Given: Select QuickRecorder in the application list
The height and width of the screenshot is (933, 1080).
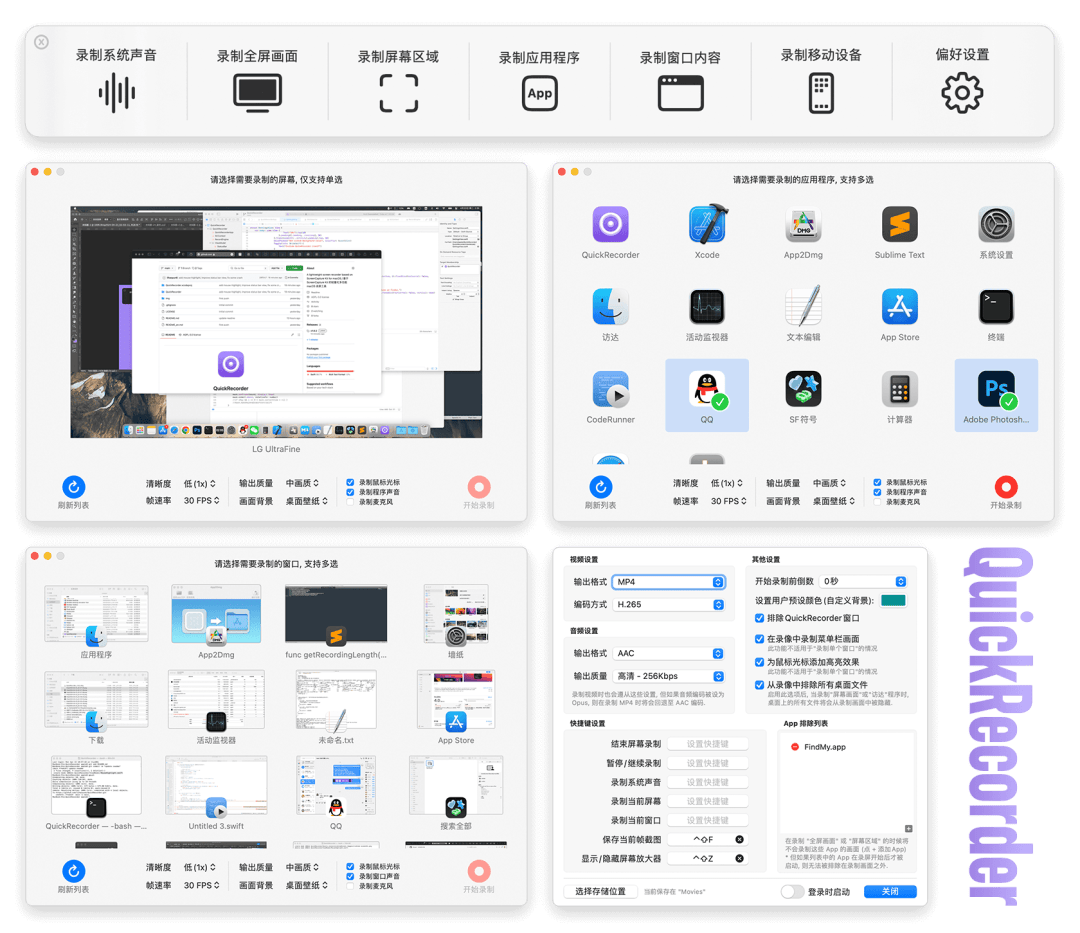Looking at the screenshot, I should click(x=610, y=224).
